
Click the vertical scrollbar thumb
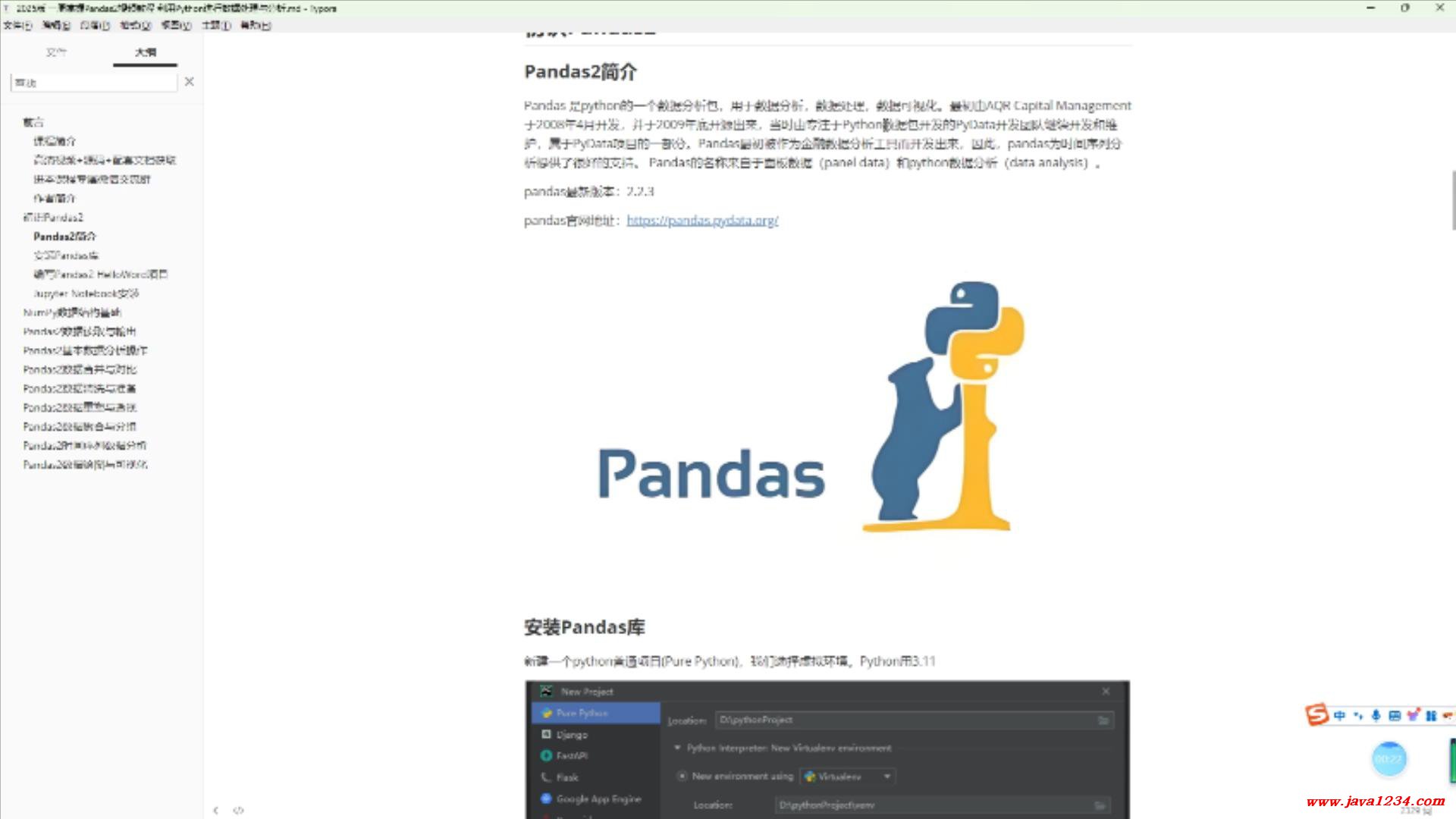point(1453,200)
